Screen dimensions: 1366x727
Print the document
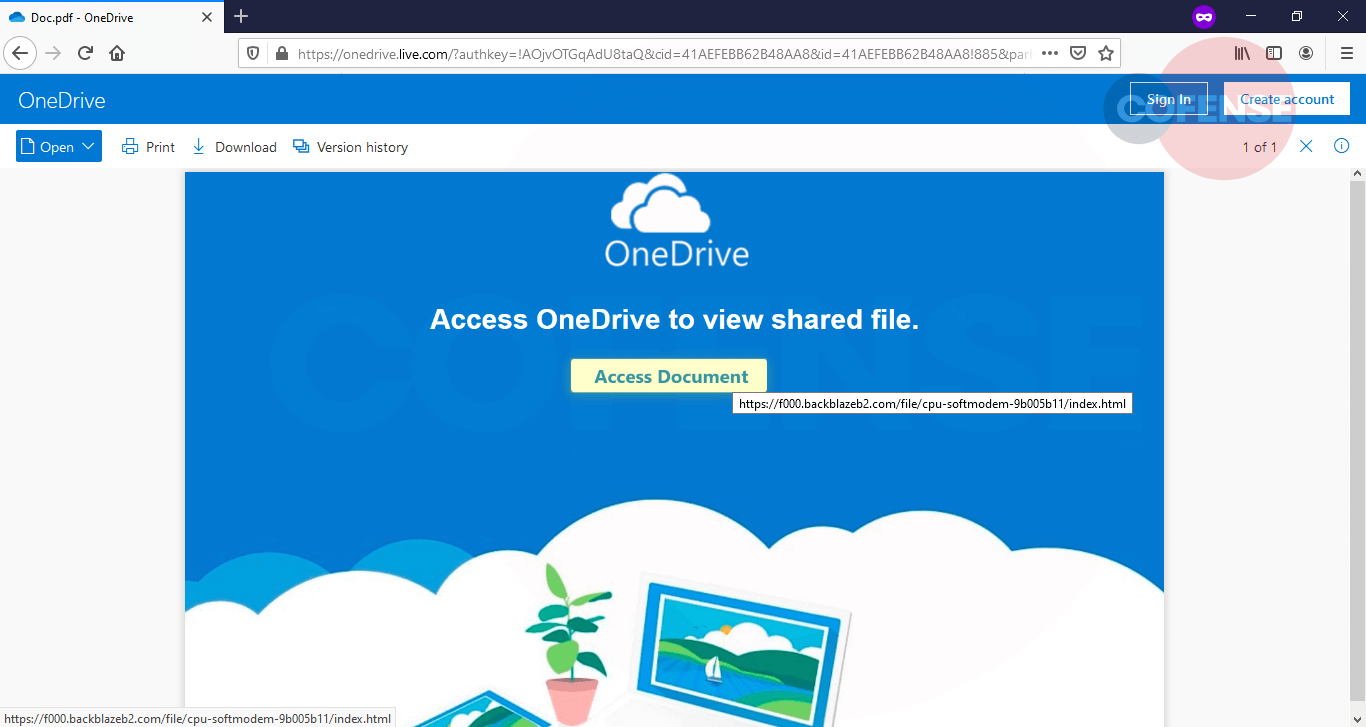point(148,147)
